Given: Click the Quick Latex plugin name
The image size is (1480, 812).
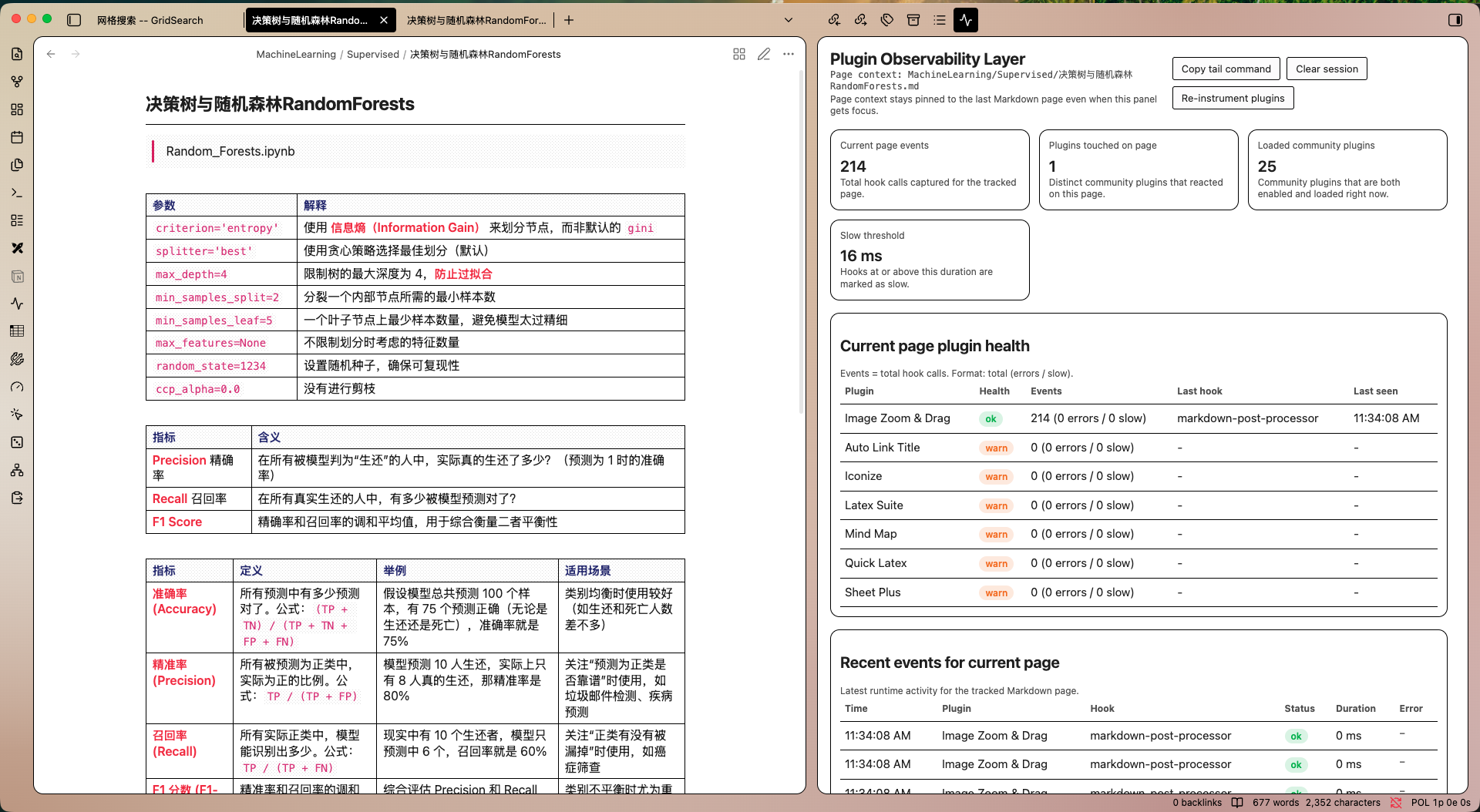Looking at the screenshot, I should click(x=876, y=563).
